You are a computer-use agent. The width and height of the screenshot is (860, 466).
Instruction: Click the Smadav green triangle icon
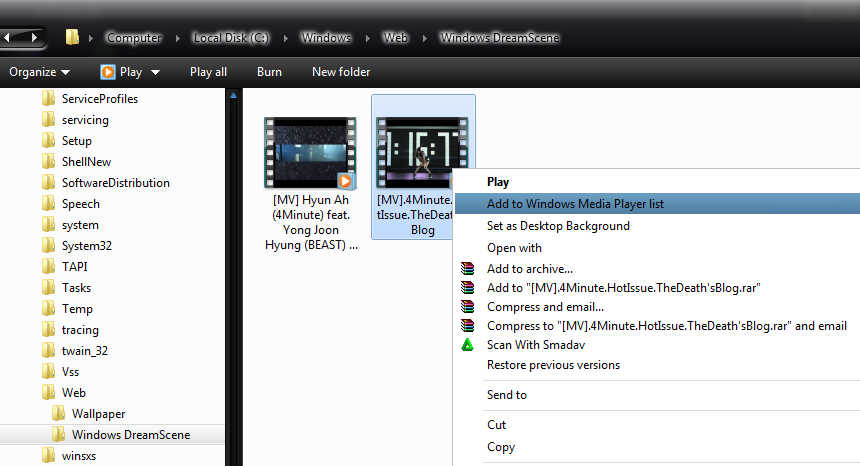pyautogui.click(x=467, y=345)
